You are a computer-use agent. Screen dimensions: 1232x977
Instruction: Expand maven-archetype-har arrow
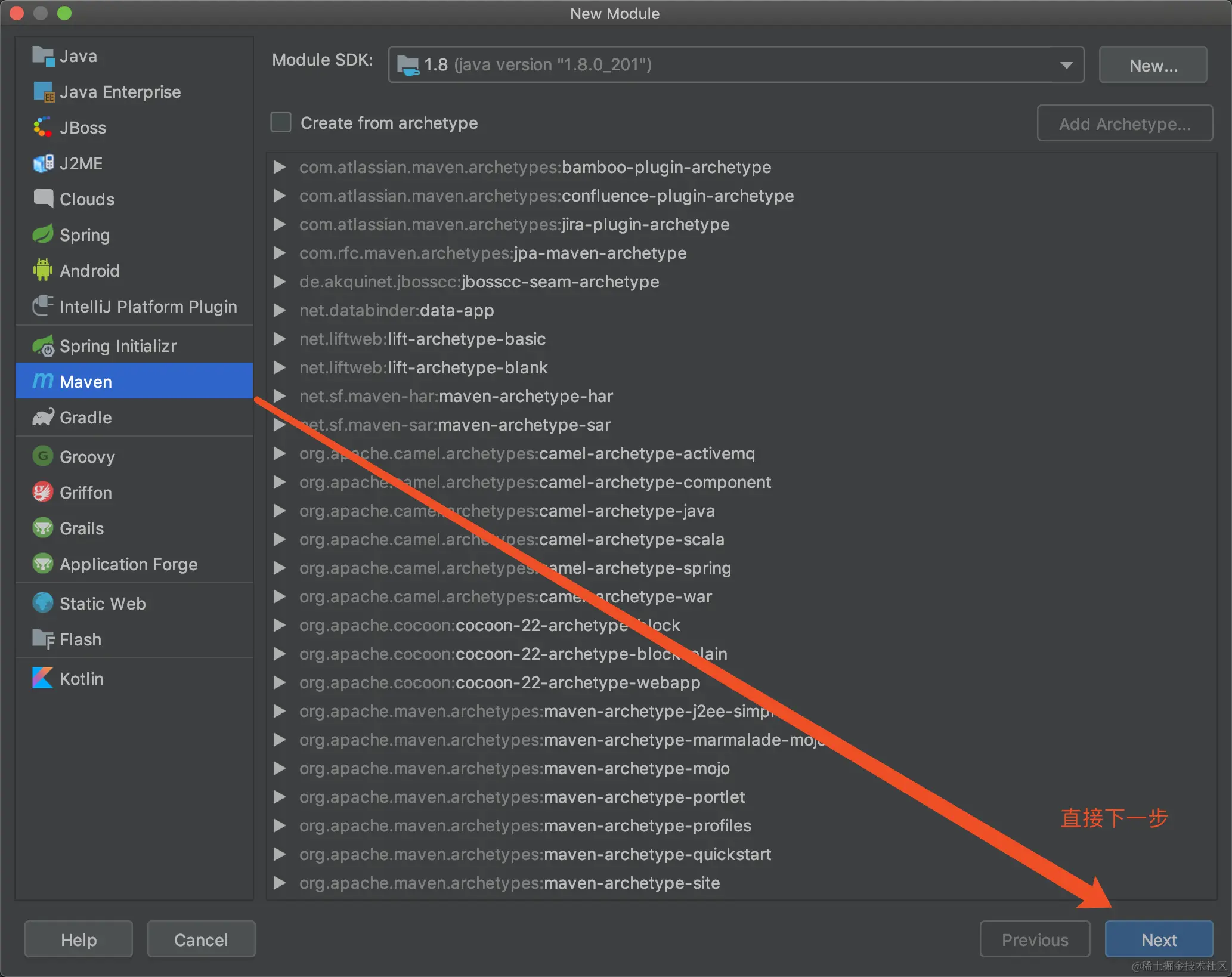tap(279, 396)
